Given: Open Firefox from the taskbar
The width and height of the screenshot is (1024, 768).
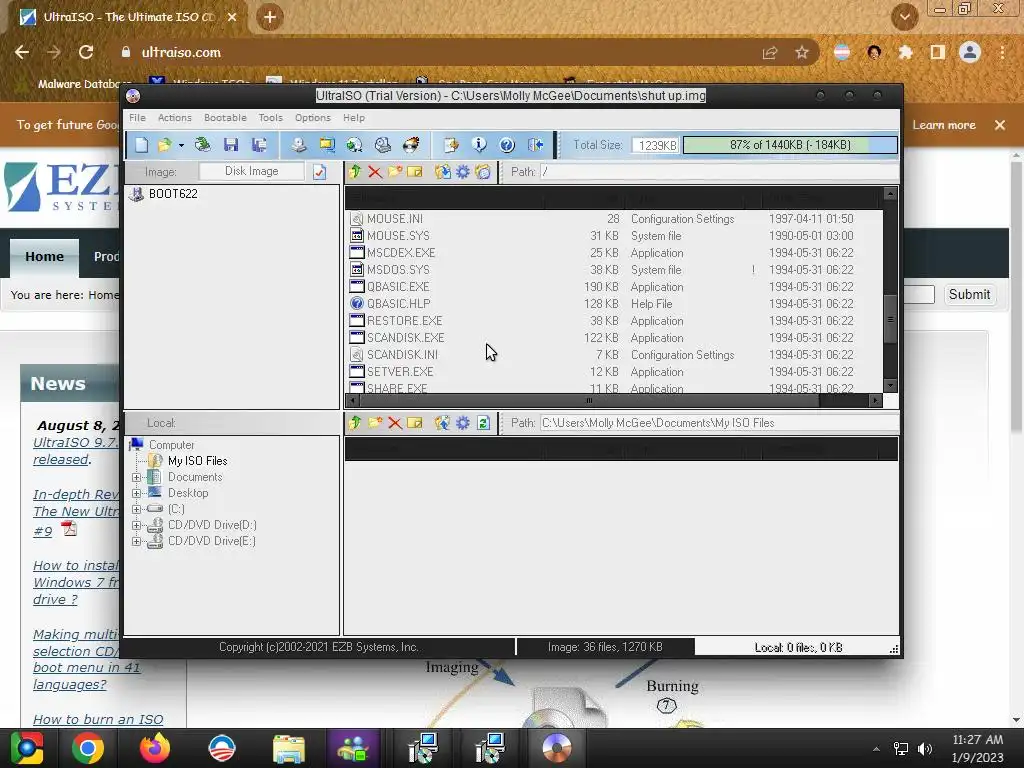Looking at the screenshot, I should (155, 748).
